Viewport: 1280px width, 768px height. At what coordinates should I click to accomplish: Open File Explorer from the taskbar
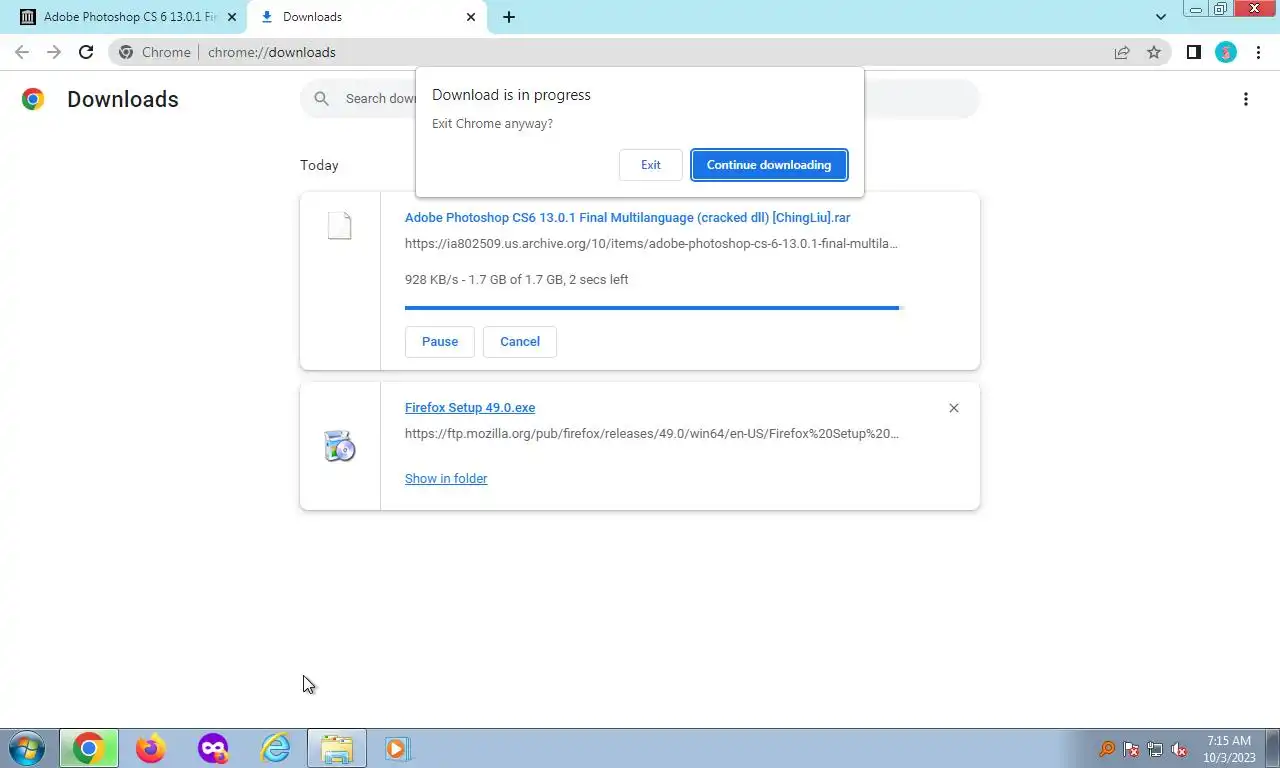337,748
